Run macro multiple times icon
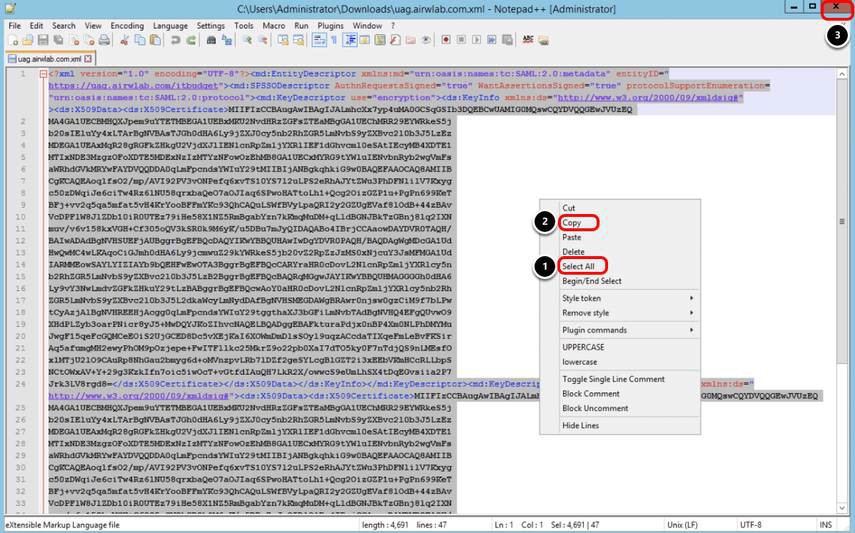This screenshot has width=855, height=533. pos(491,40)
